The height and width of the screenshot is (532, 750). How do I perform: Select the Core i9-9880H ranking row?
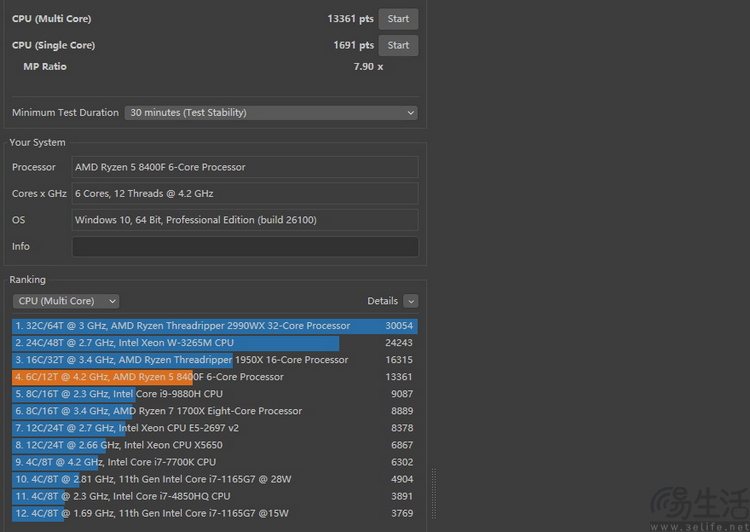point(215,394)
